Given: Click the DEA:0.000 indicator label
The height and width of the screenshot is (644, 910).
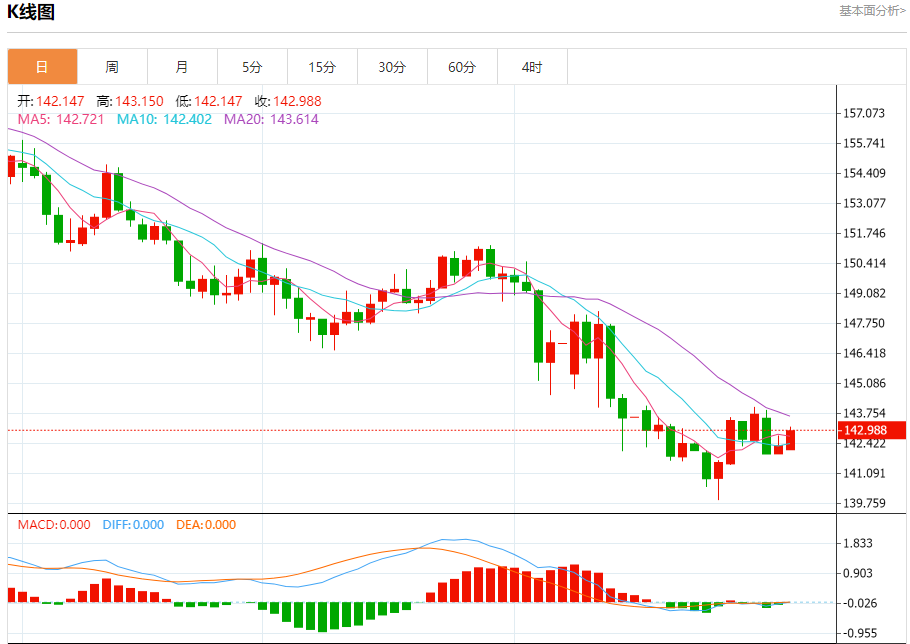Looking at the screenshot, I should pos(206,525).
